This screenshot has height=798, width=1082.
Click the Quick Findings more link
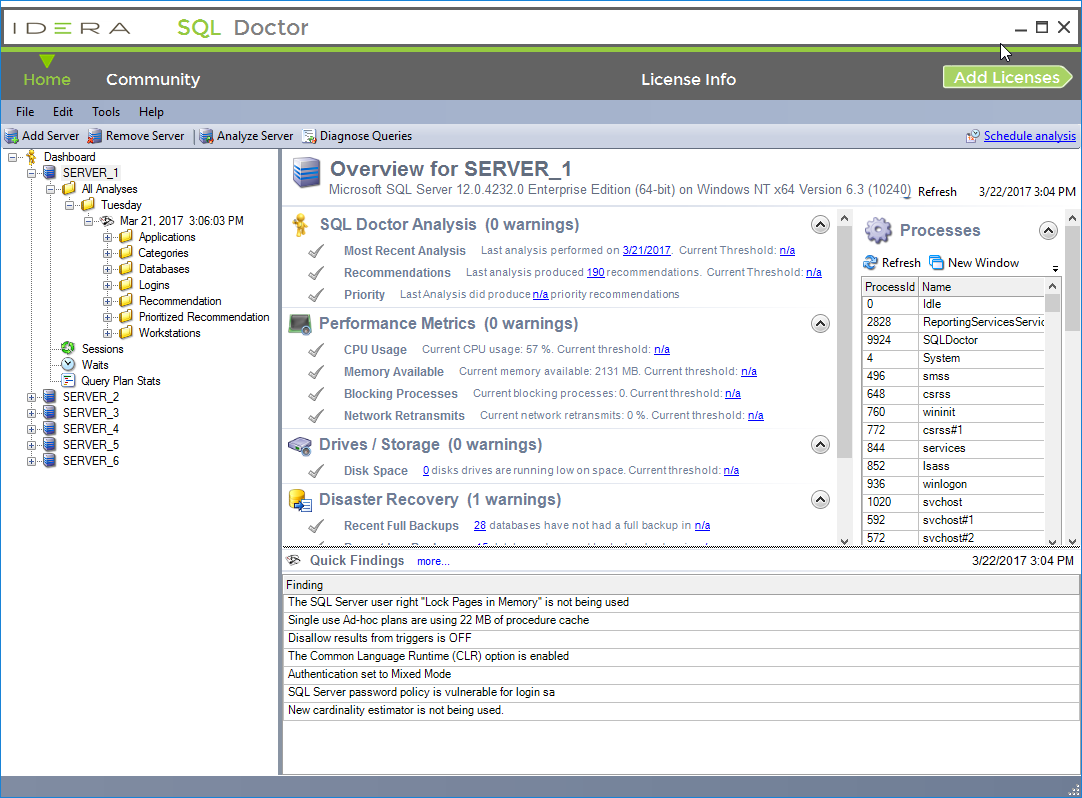pos(433,561)
